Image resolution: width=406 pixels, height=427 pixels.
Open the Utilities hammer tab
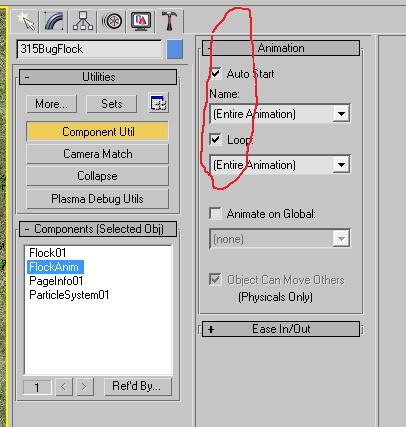(x=169, y=21)
